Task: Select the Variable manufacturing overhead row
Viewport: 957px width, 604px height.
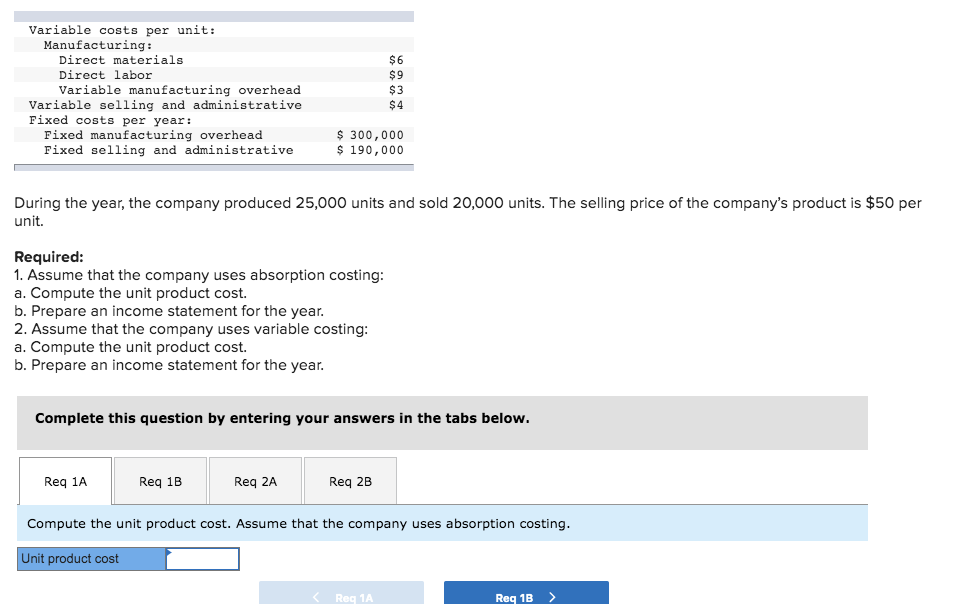Action: [175, 89]
